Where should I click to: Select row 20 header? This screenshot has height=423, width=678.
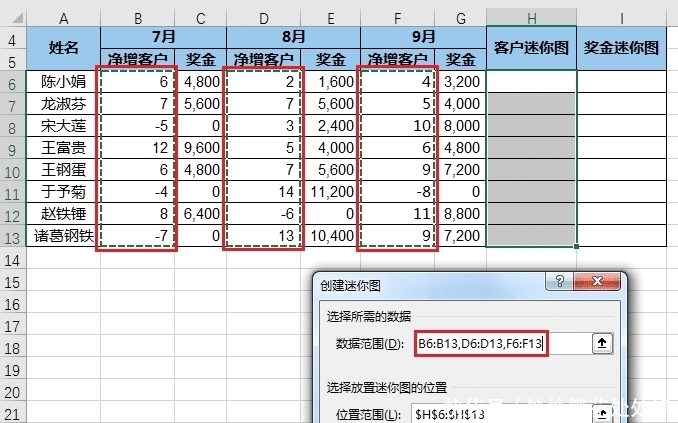(x=13, y=392)
